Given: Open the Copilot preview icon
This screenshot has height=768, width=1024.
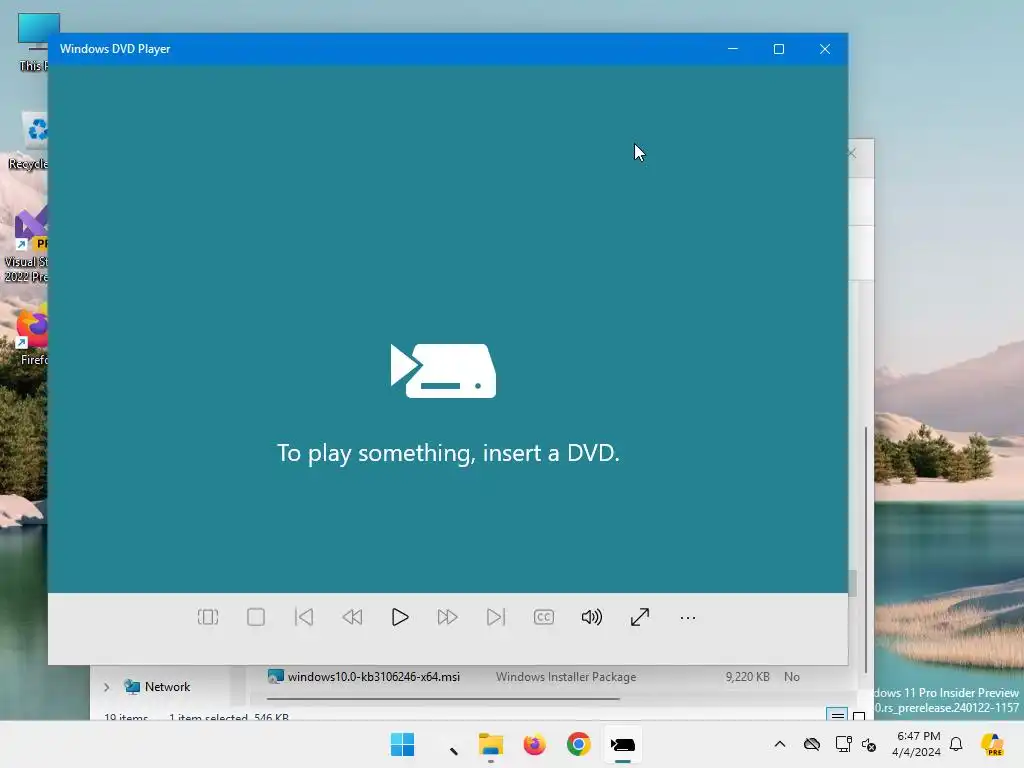Looking at the screenshot, I should pos(993,744).
